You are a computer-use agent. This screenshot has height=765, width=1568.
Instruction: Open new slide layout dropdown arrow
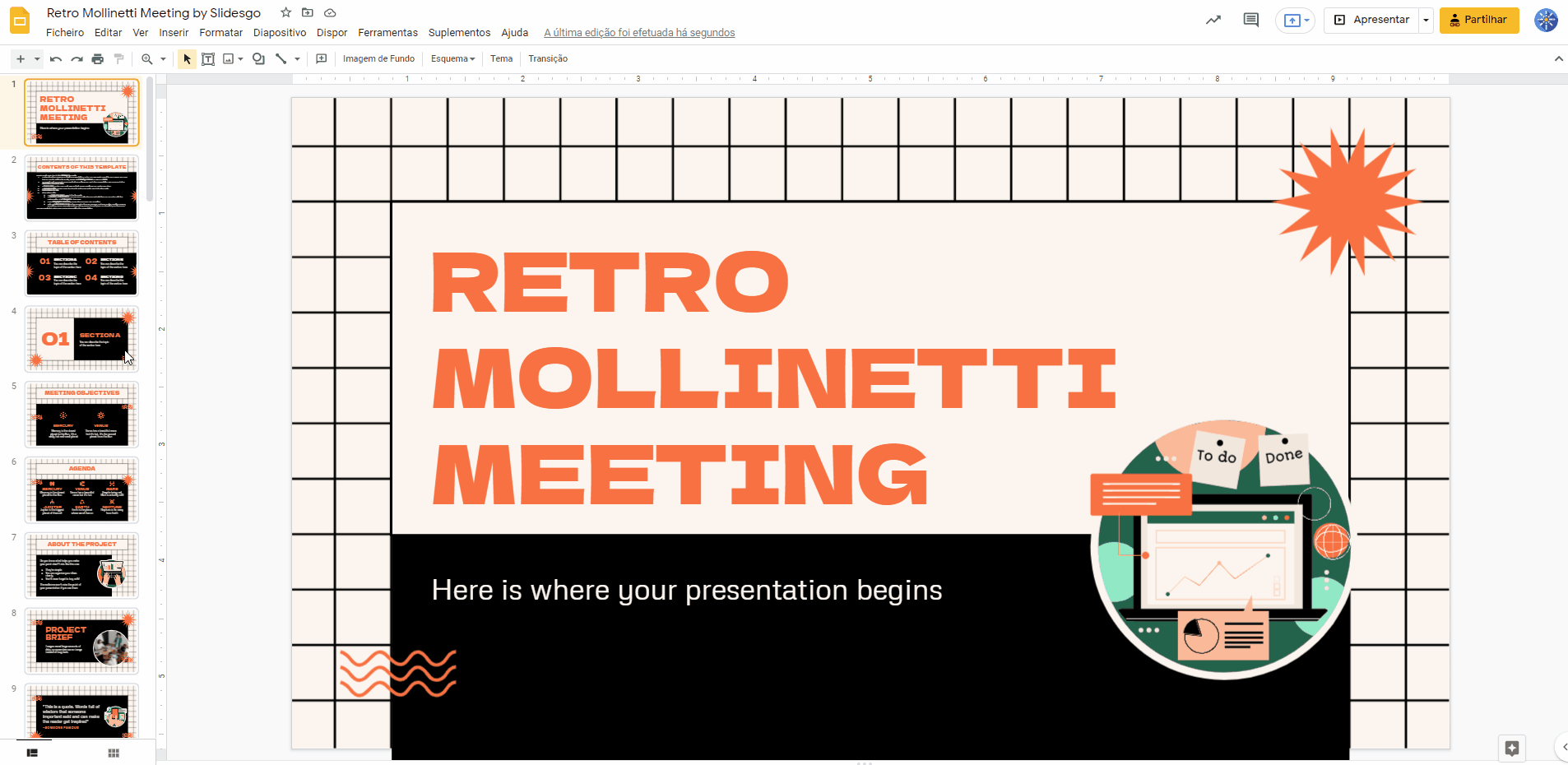point(37,58)
